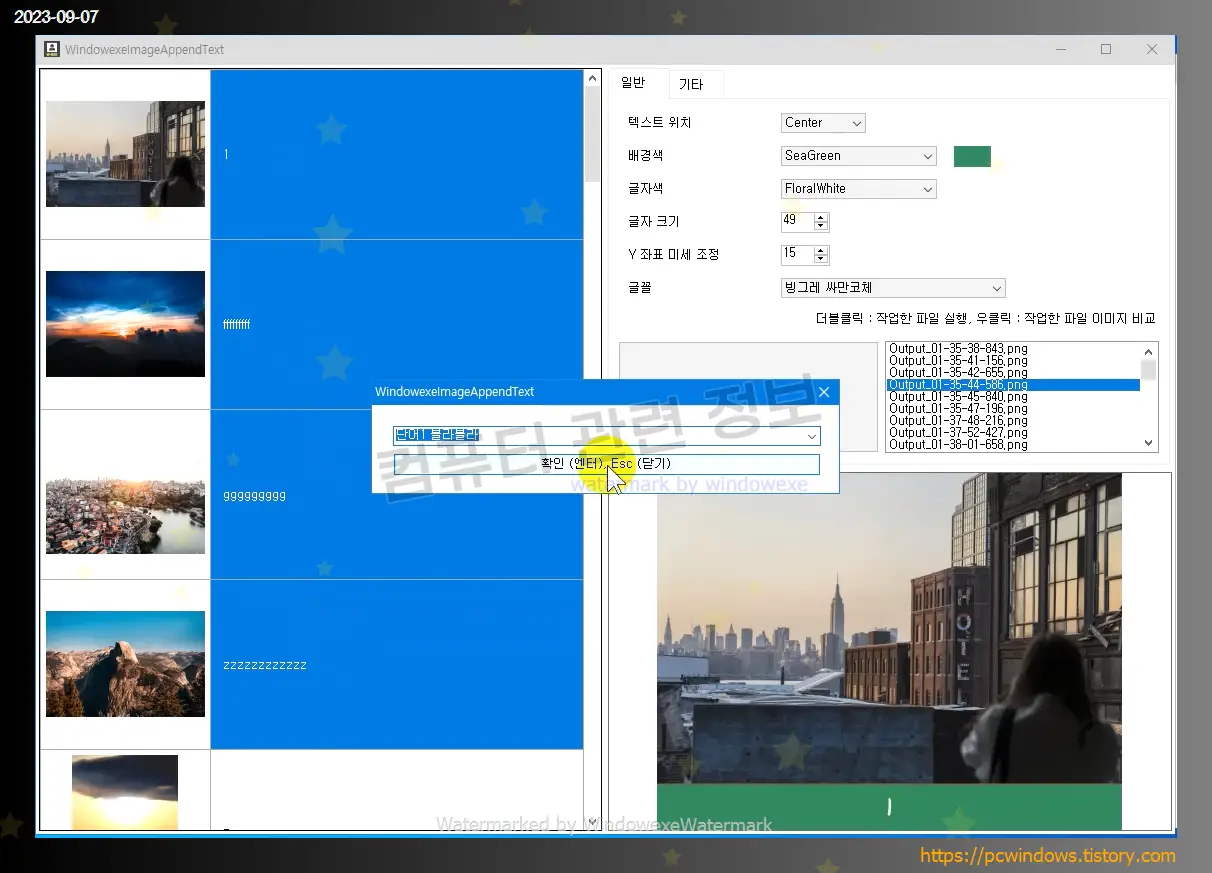Select Output_01-37-52-427.png in file list

click(958, 432)
